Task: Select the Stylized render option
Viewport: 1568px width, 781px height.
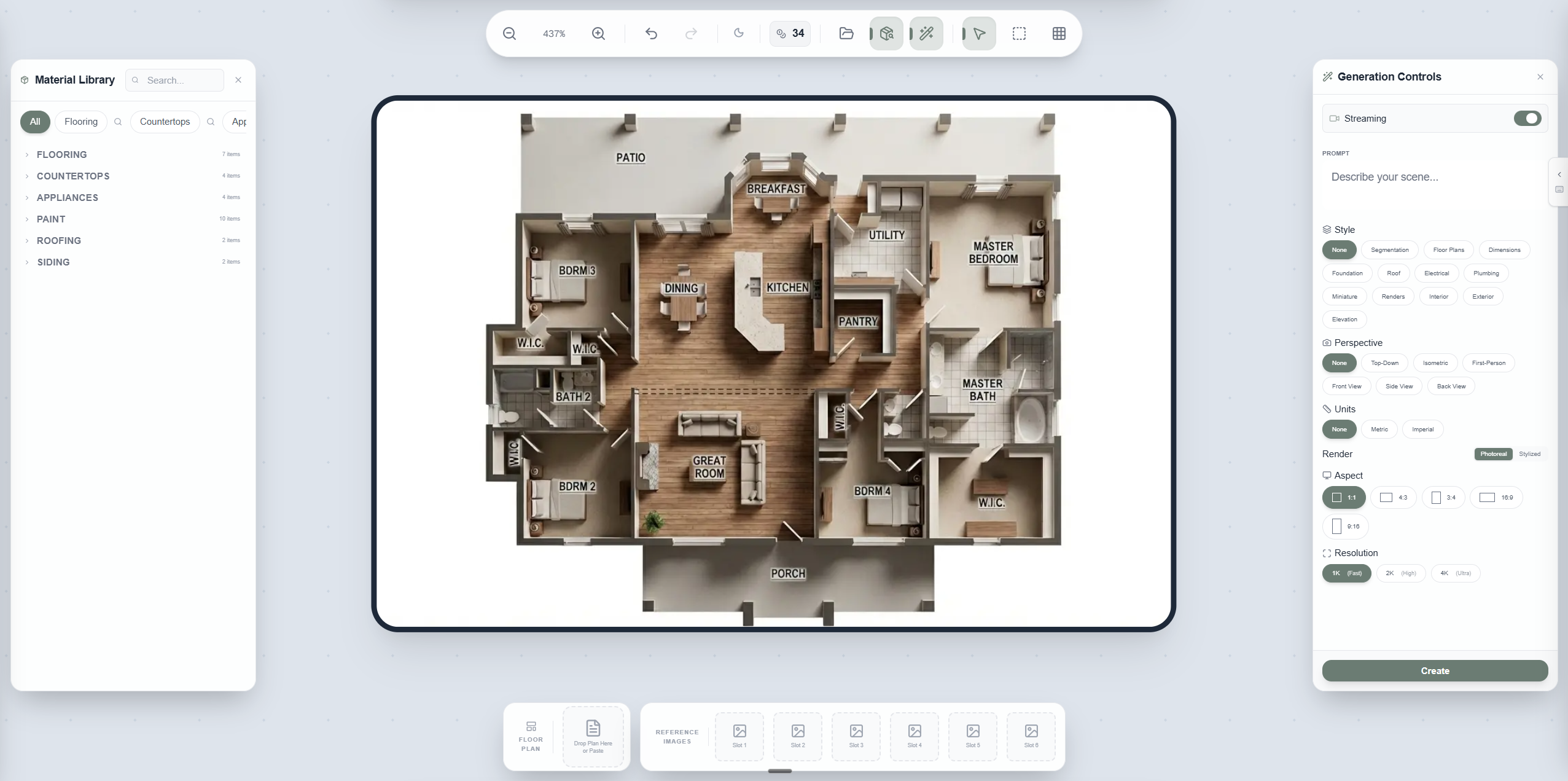Action: coord(1529,454)
